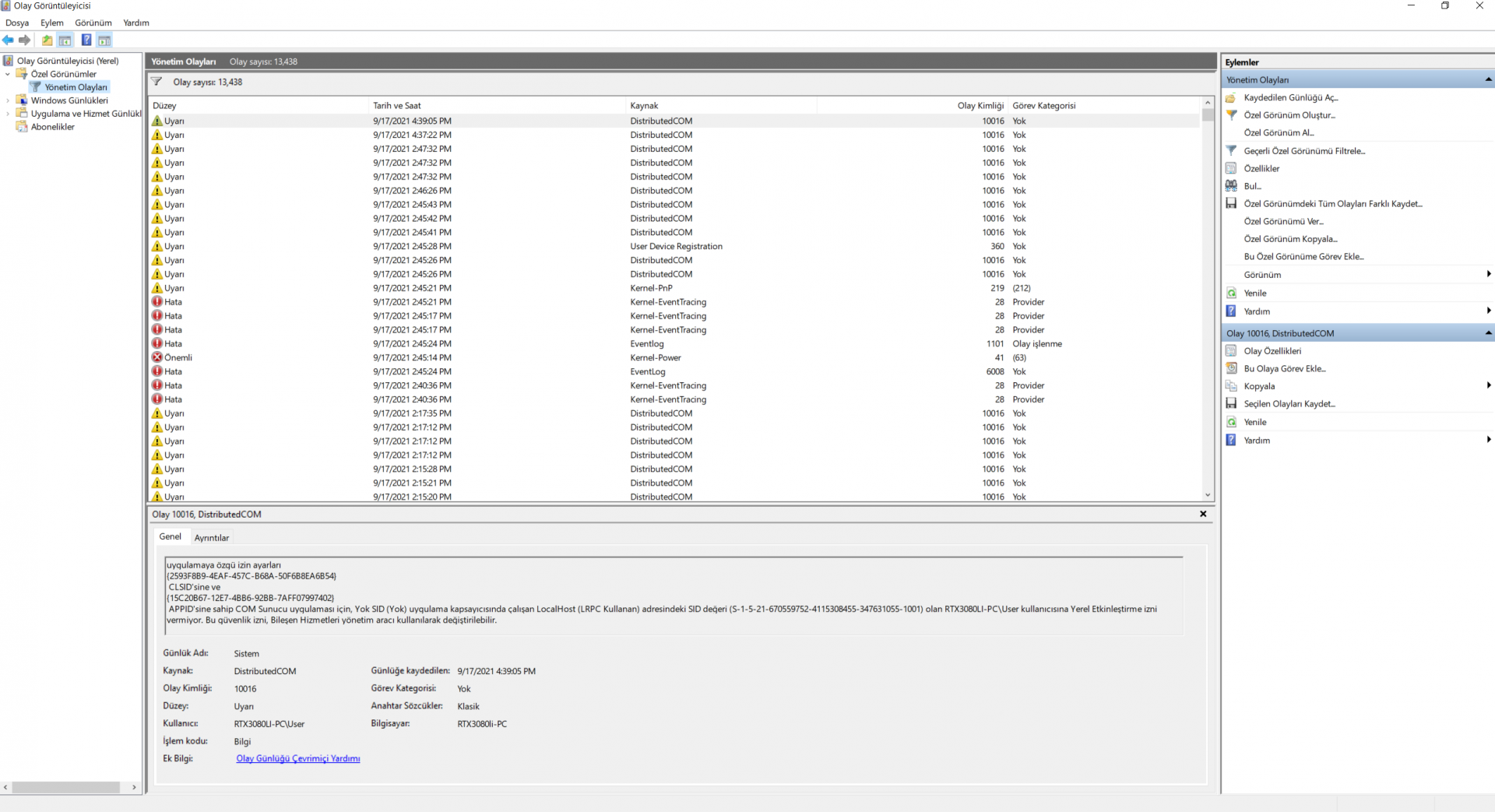Click the Seçilen Olayları Kaydet icon
1495x812 pixels.
pyautogui.click(x=1231, y=403)
